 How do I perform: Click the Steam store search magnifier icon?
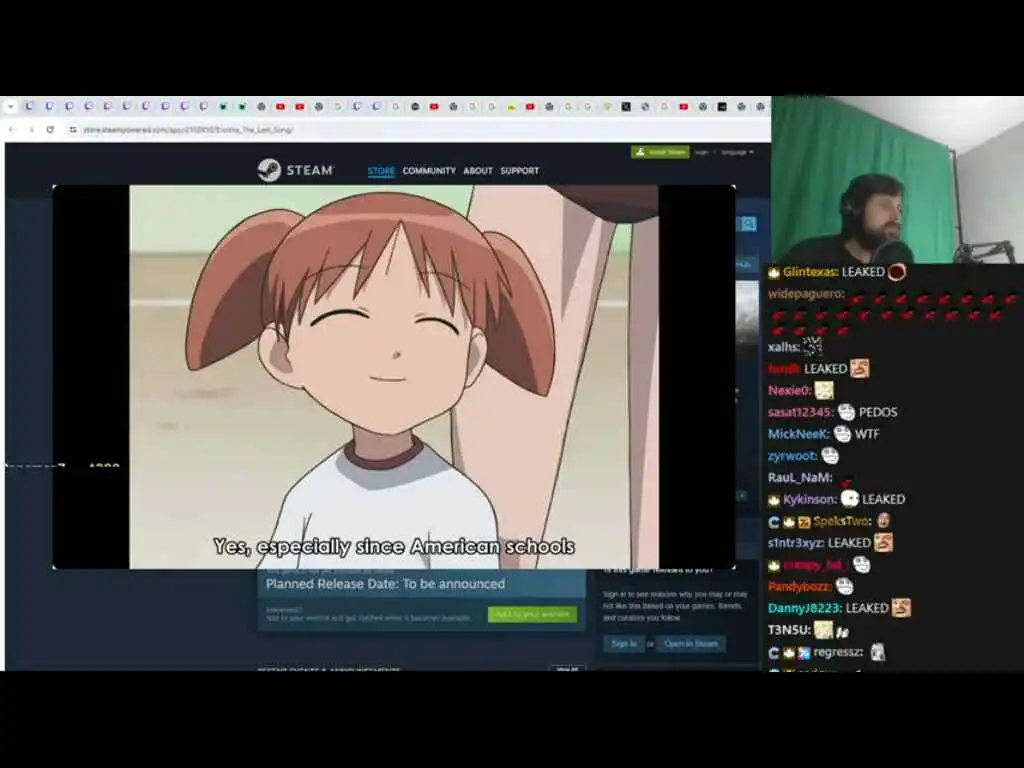coord(748,224)
